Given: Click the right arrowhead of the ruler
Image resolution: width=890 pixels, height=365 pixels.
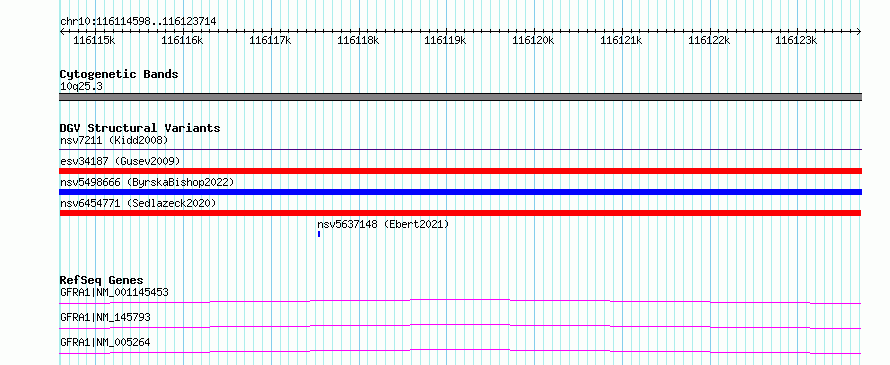Looking at the screenshot, I should coord(859,31).
